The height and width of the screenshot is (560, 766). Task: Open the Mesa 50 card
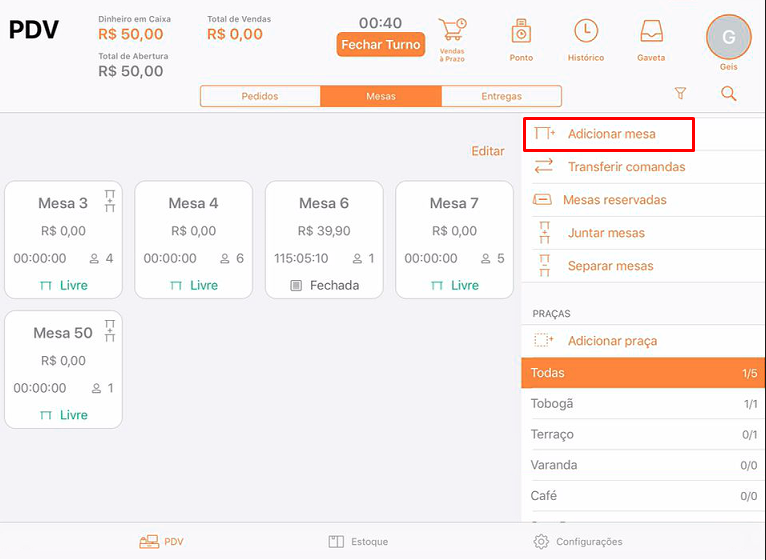coord(64,369)
